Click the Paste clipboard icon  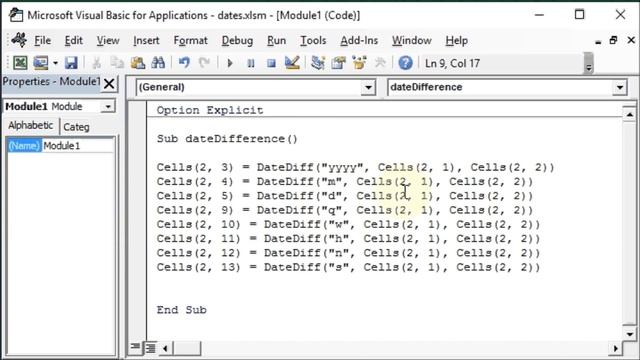click(138, 63)
